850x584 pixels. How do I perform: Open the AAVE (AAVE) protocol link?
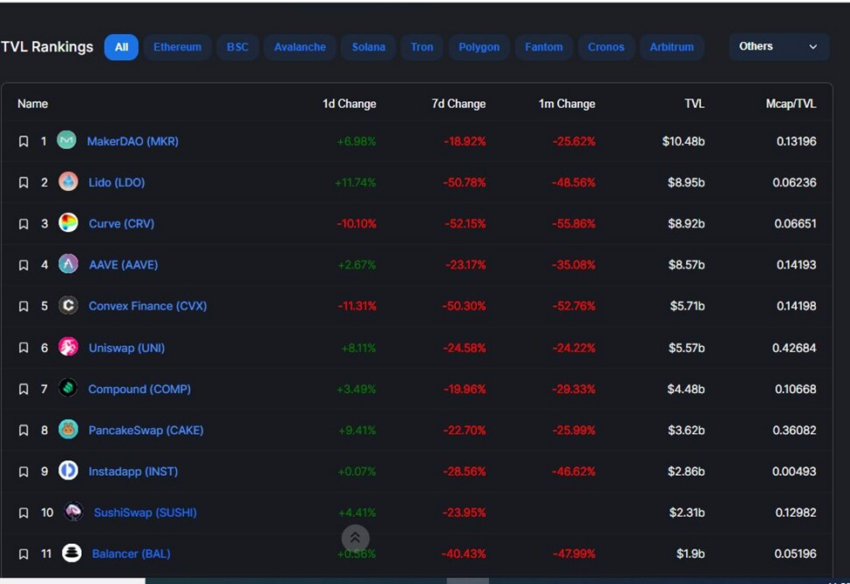pyautogui.click(x=124, y=265)
